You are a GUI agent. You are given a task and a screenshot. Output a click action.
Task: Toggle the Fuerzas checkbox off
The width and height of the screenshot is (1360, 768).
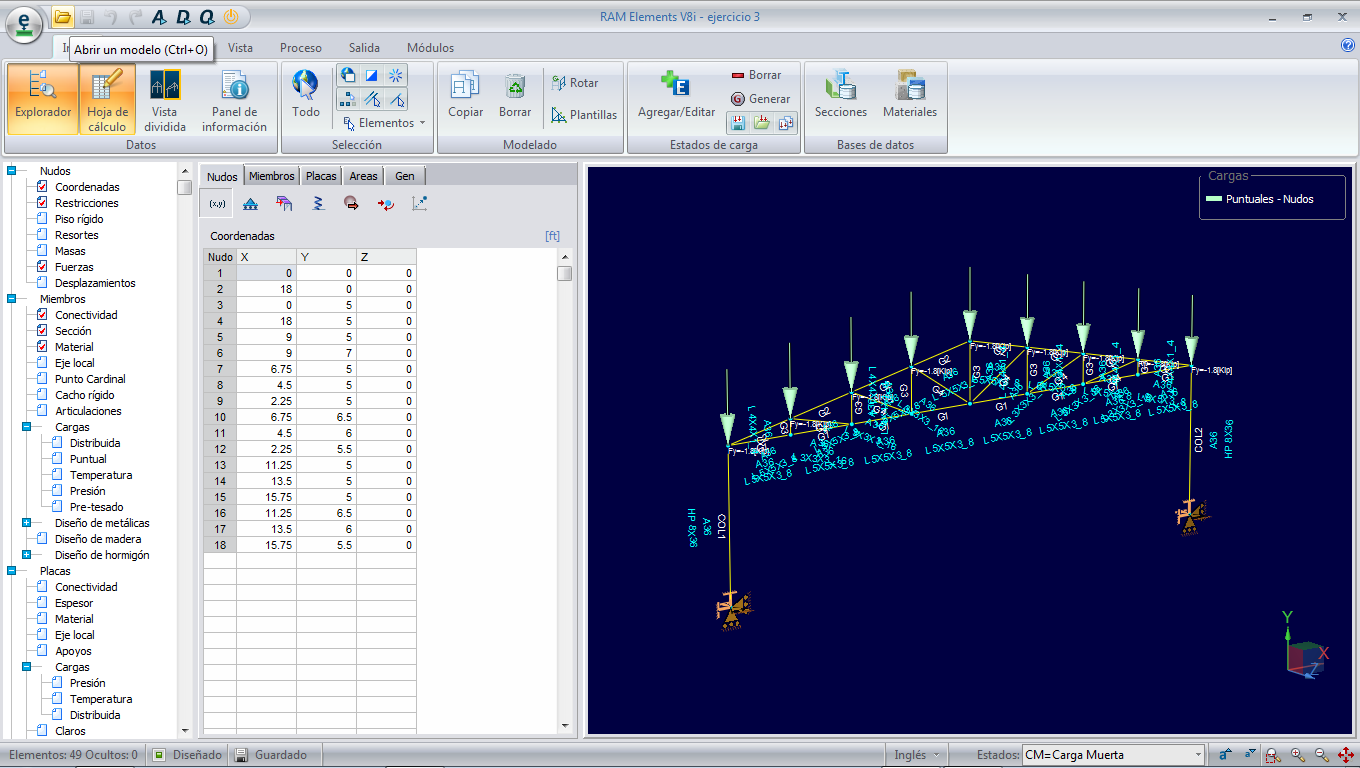click(42, 267)
